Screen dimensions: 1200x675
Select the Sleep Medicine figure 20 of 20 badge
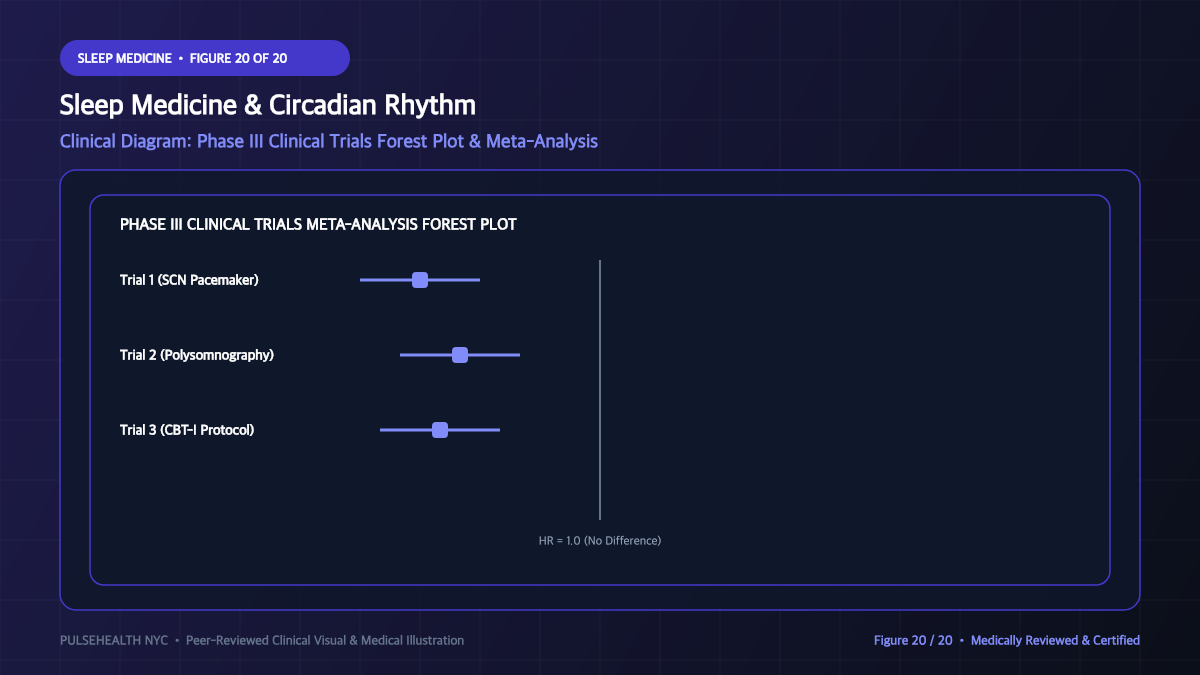(205, 58)
